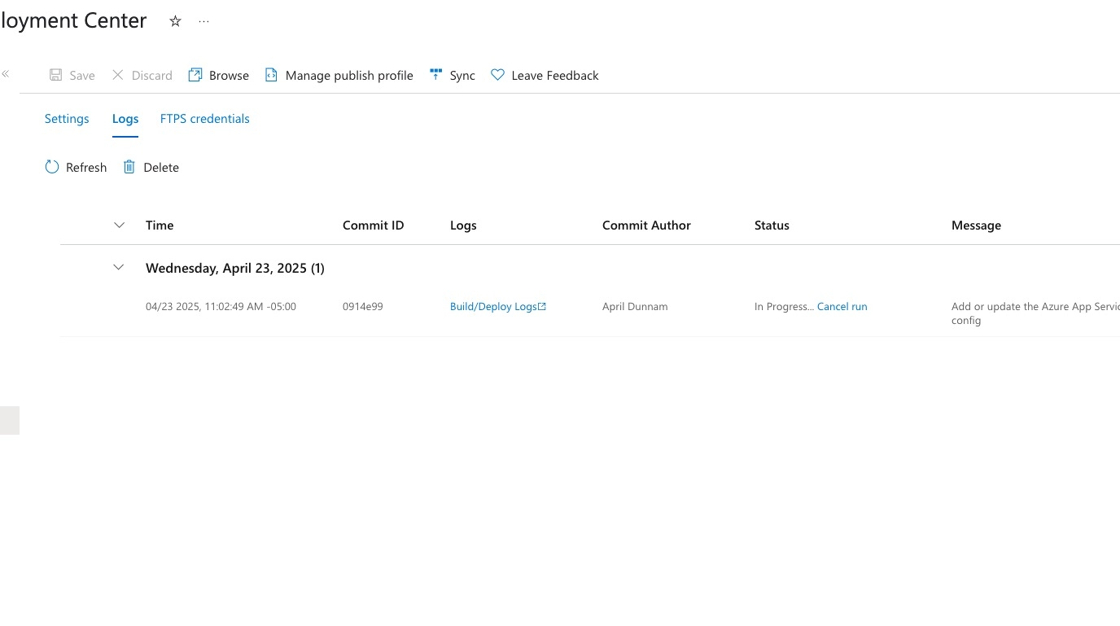Switch to the Settings tab

click(x=66, y=118)
